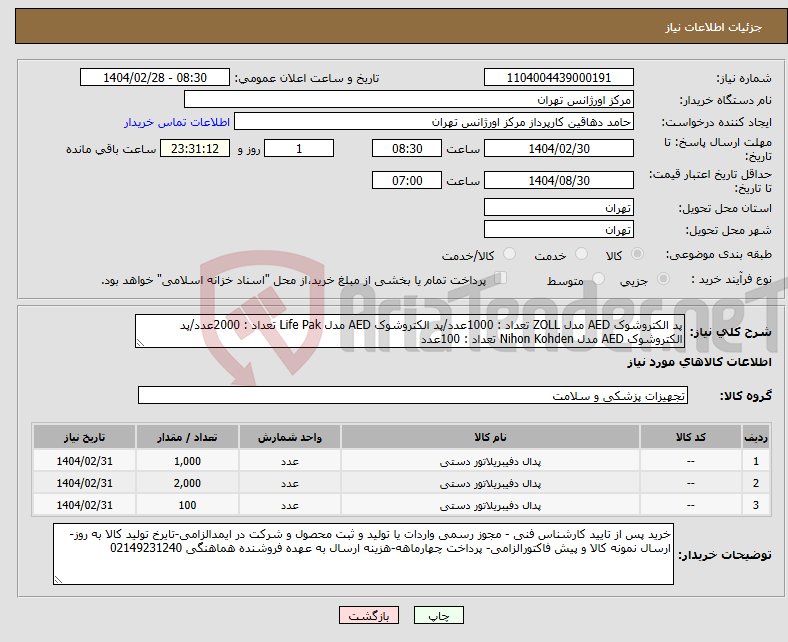Viewport: 788px width, 642px height.
Task: Click the توضیحات خریدار notes box
Action: (363, 554)
